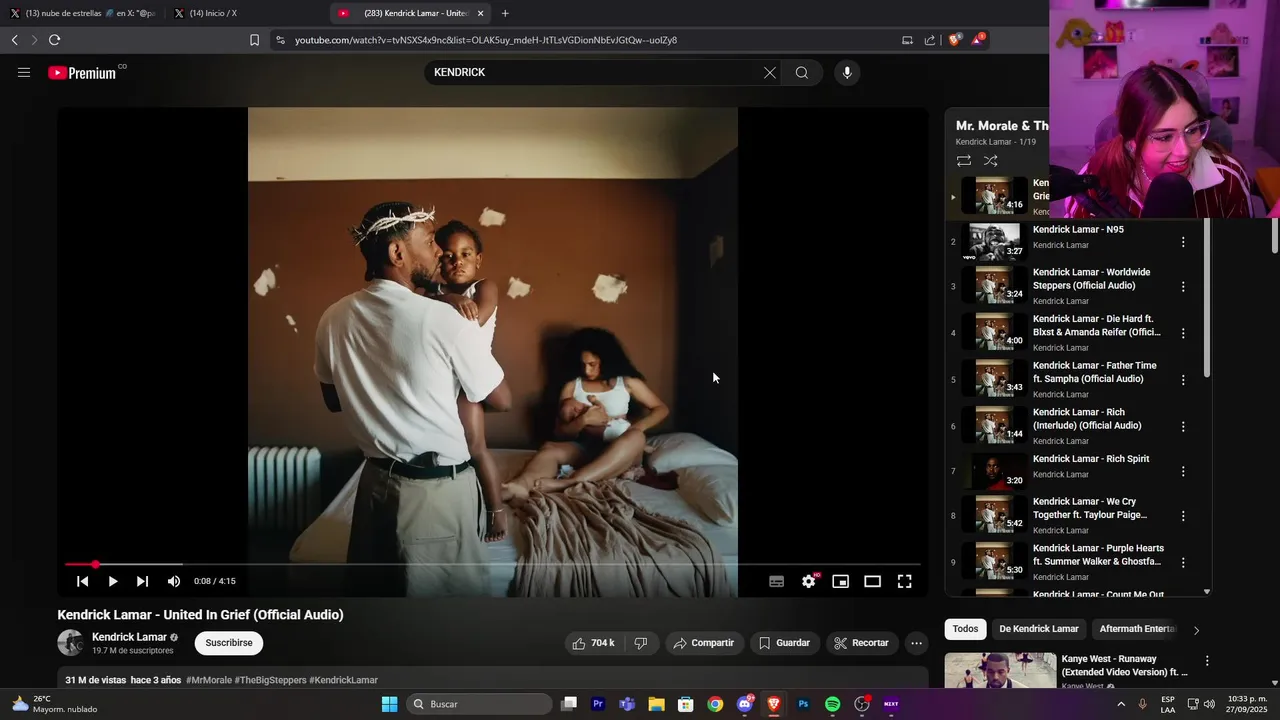Viewport: 1280px width, 720px height.
Task: Switch to miniplayer mode
Action: click(x=841, y=581)
